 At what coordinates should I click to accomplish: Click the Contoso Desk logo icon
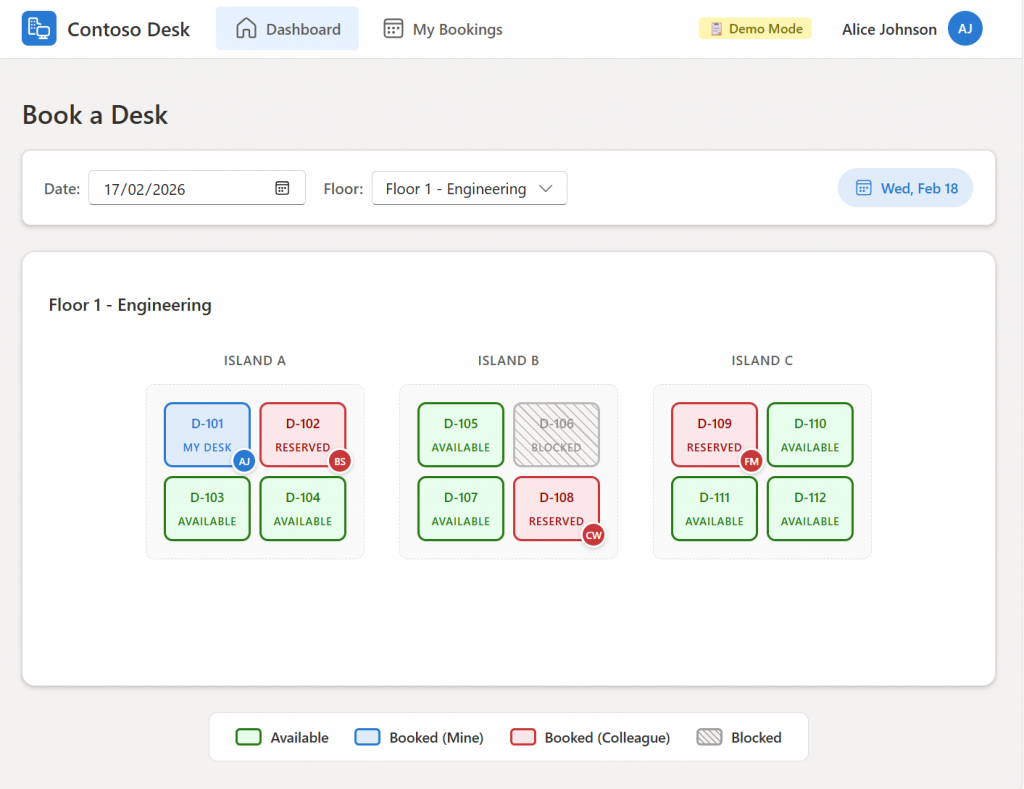pos(39,29)
